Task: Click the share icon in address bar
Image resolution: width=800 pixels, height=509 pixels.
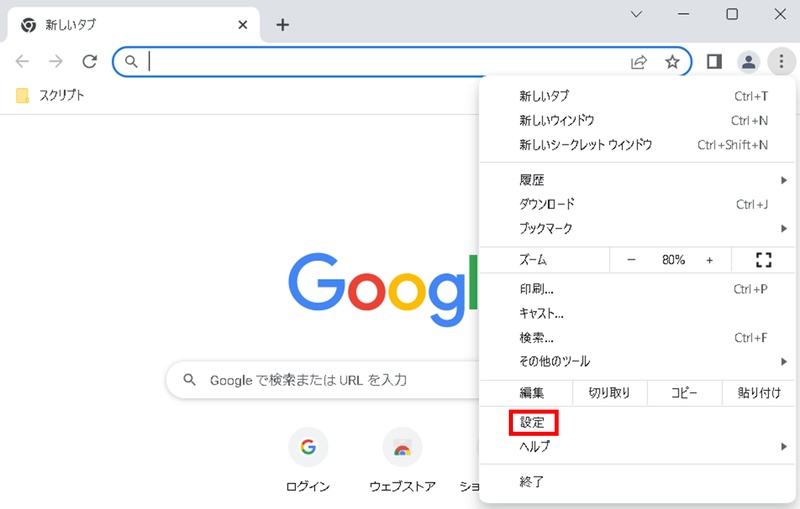Action: 639,62
